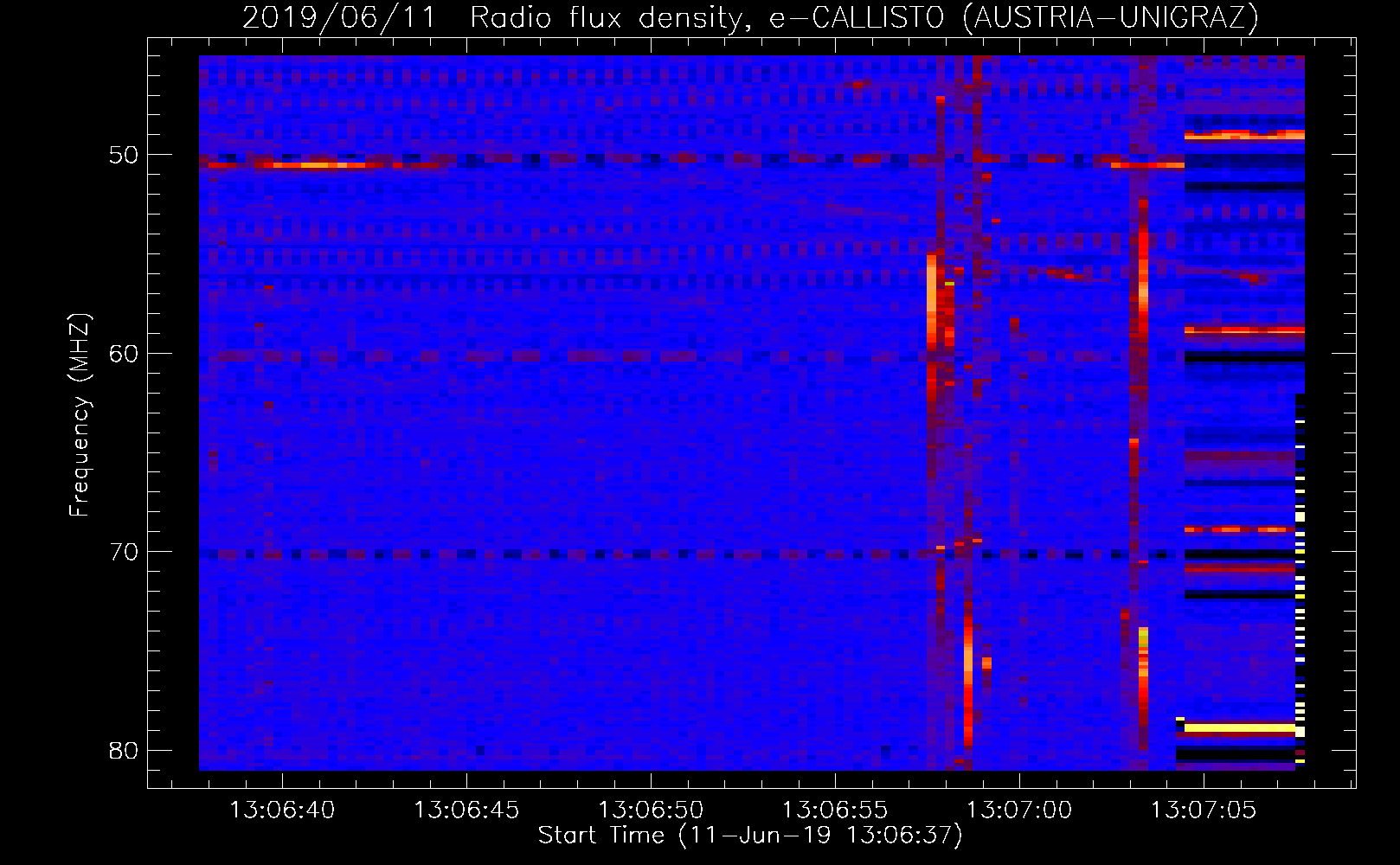Select the 'Frequency (MHZ)' y-axis label
This screenshot has height=865, width=1400.
80,415
